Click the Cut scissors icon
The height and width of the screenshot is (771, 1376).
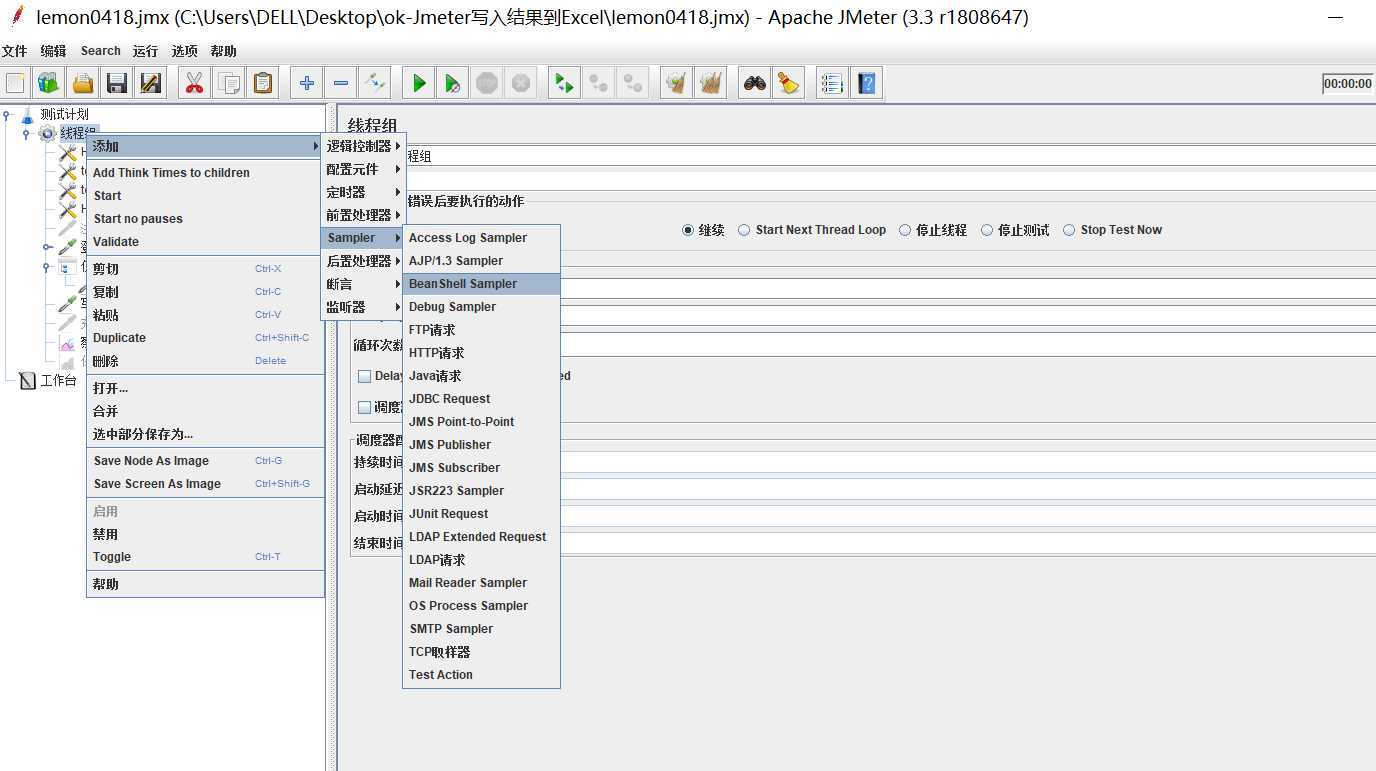(194, 83)
